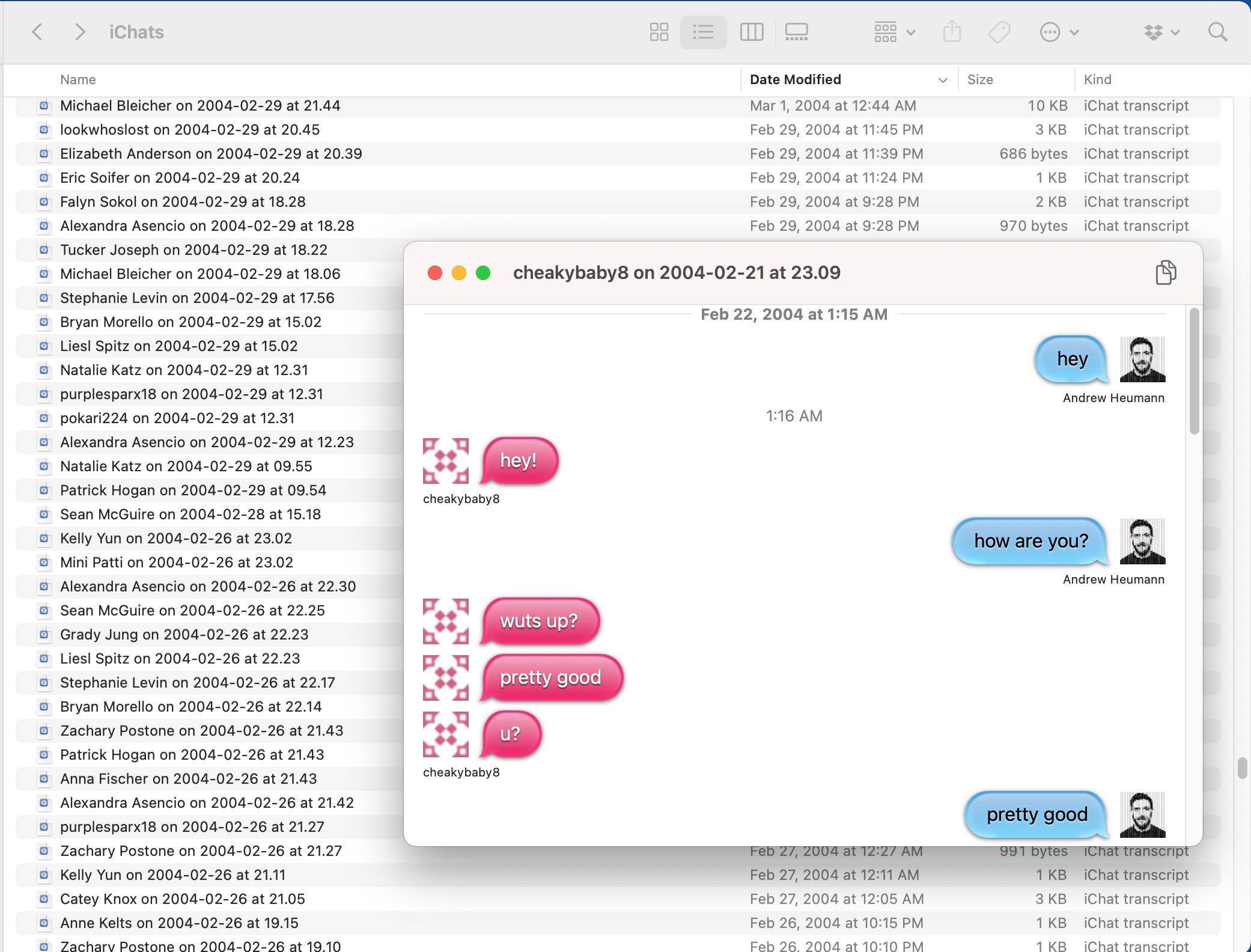
Task: Click file icon for 'Alexandra Asencio on 2004-02-26 at 22.30'
Action: click(43, 587)
